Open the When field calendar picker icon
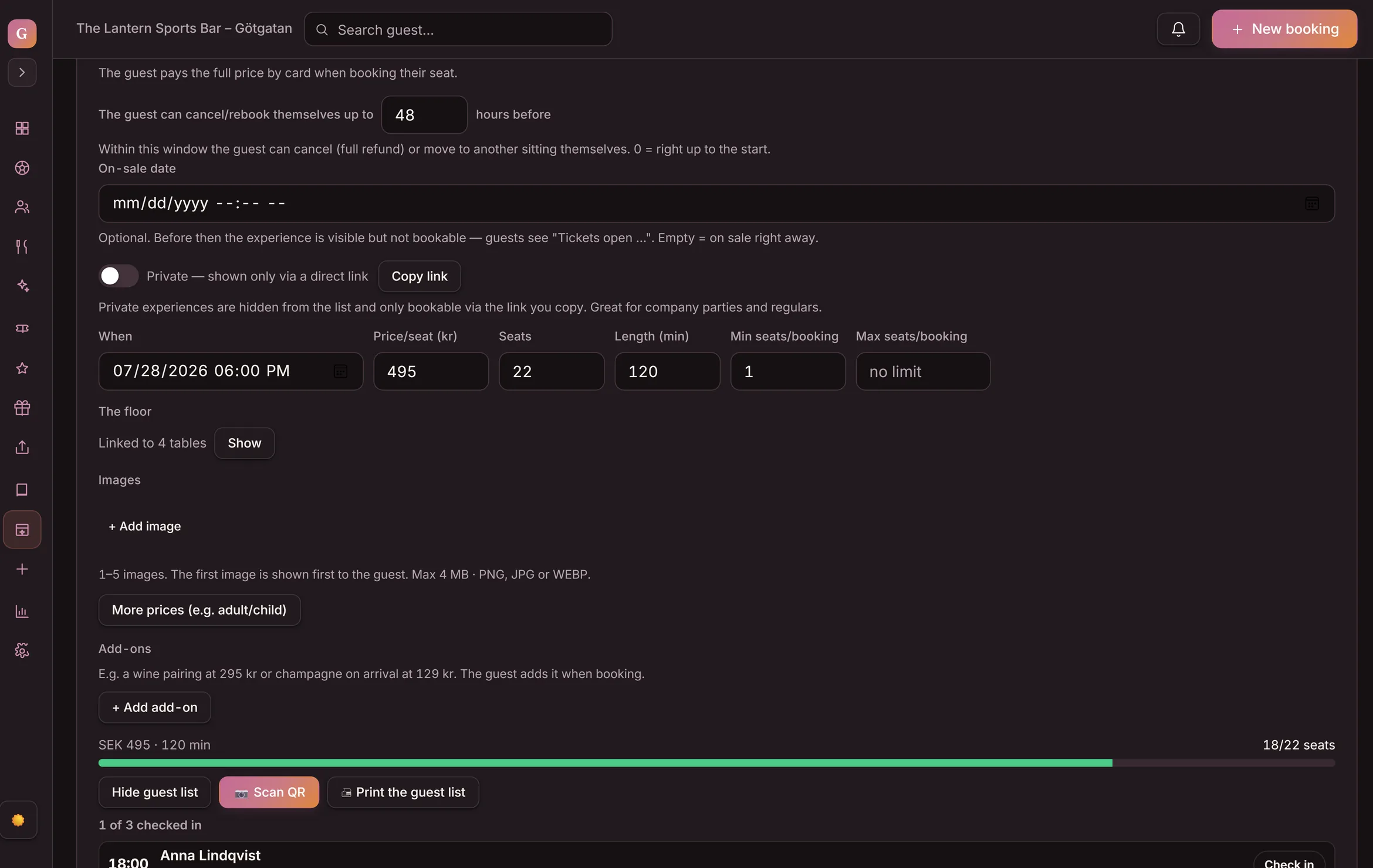 (340, 371)
